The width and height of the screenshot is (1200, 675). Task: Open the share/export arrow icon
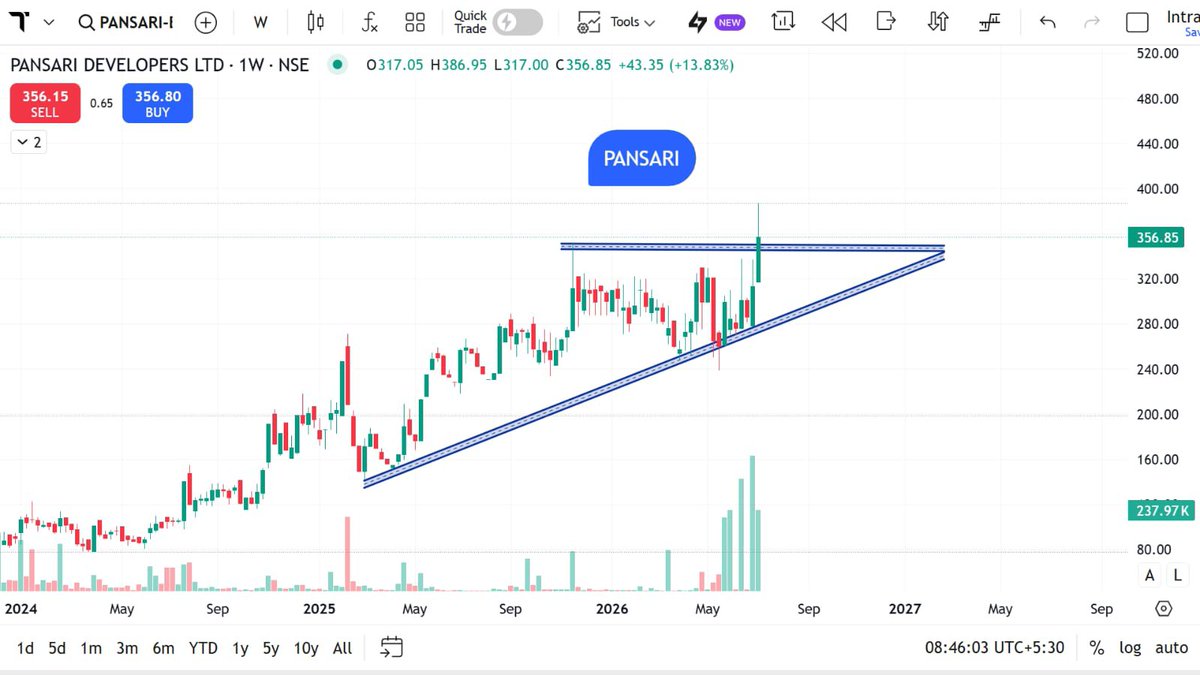coord(886,21)
